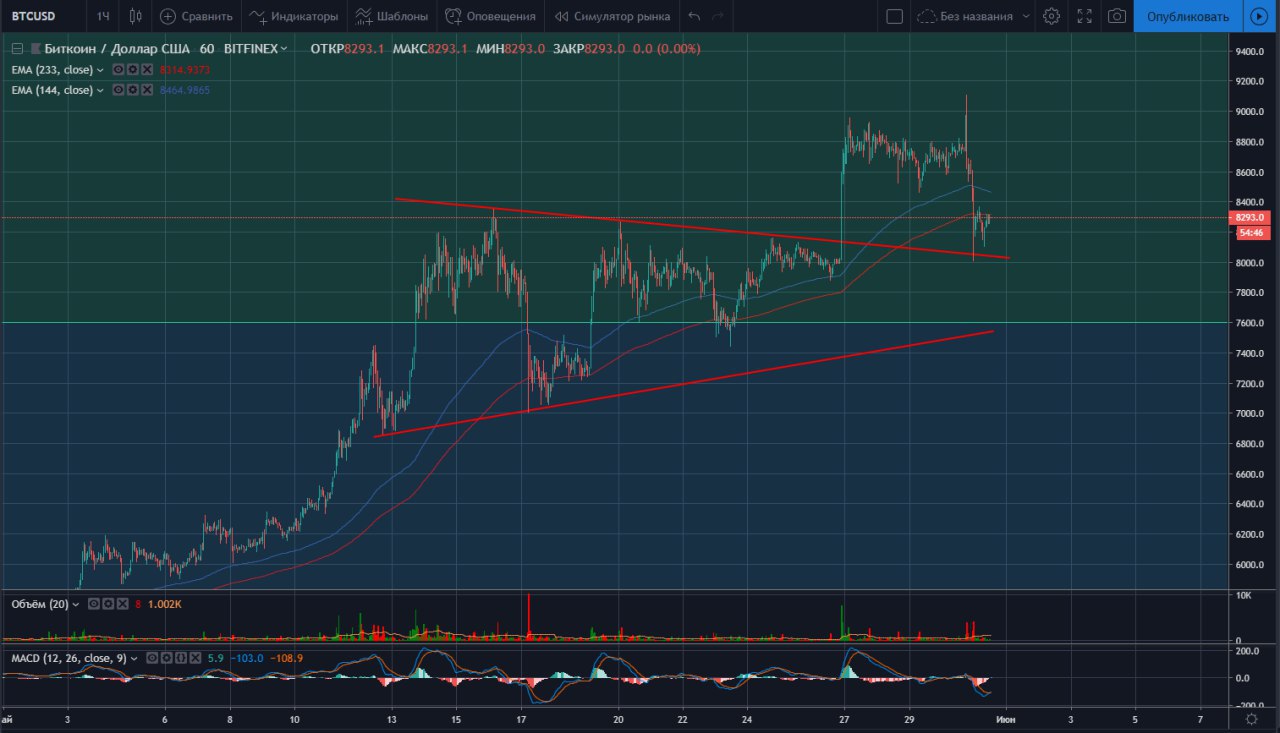Remove the EMA 144 indicator

(x=146, y=90)
